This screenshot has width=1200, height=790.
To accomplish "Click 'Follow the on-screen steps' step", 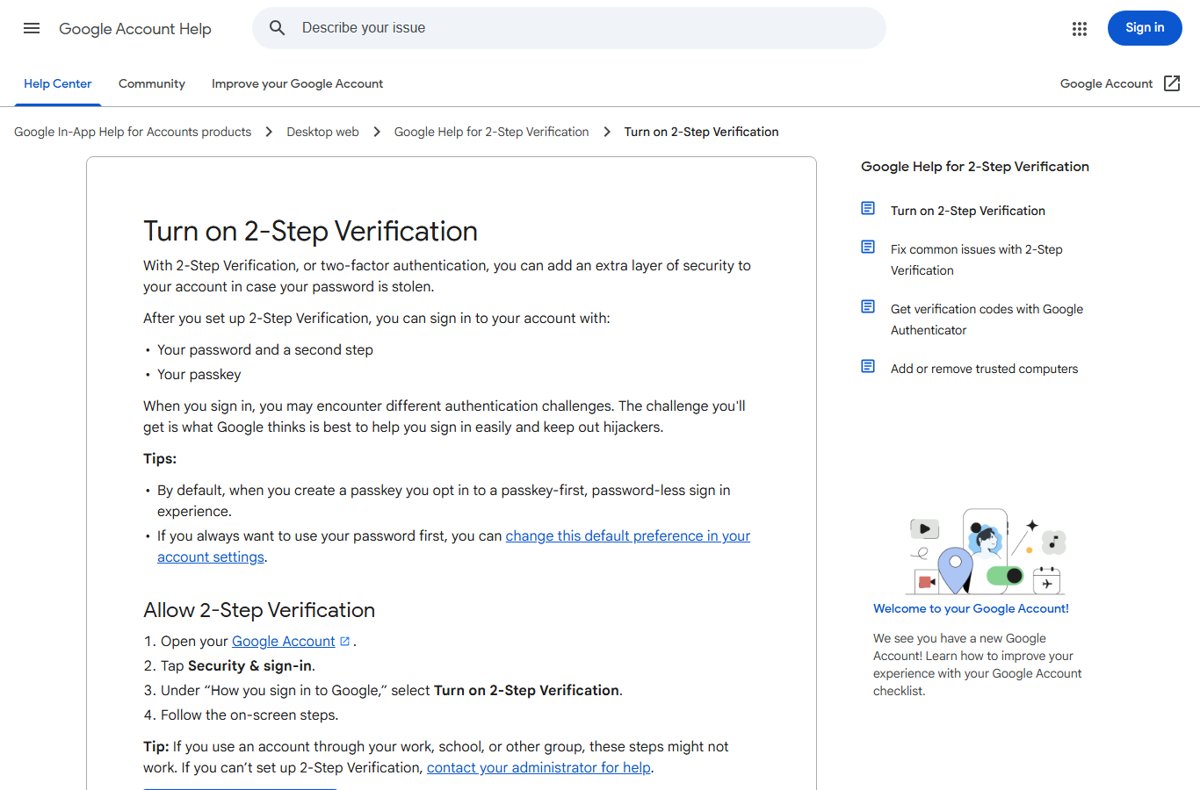I will (249, 715).
